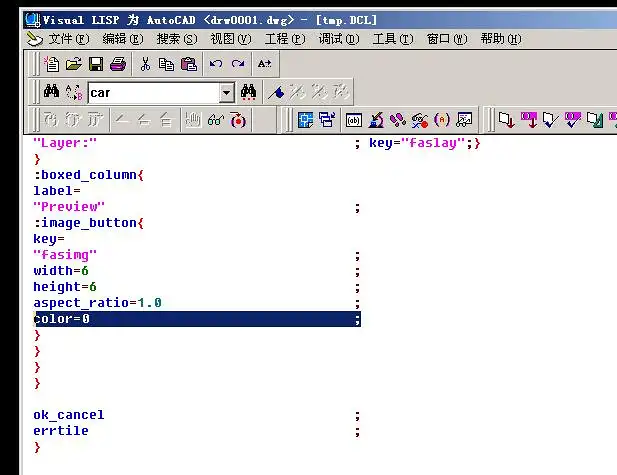Click the Replace A-to-B icon
This screenshot has width=617, height=475.
[74, 92]
